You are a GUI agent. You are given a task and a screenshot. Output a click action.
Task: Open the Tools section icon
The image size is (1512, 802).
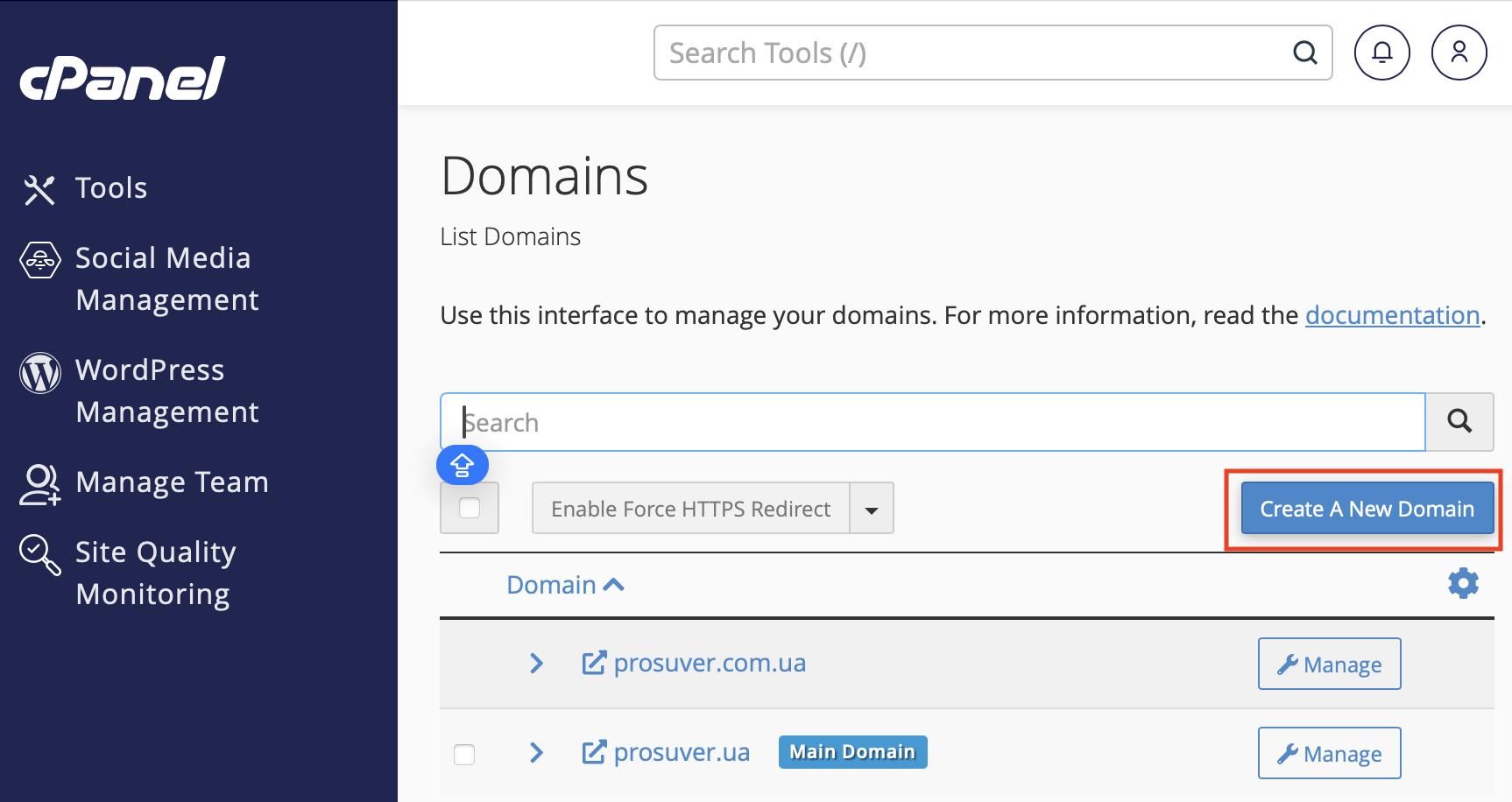click(39, 188)
